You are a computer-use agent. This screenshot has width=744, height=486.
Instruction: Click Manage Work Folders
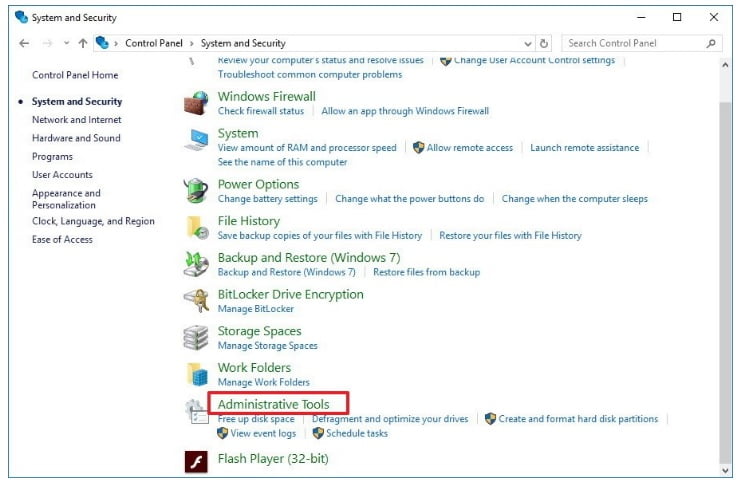point(264,382)
